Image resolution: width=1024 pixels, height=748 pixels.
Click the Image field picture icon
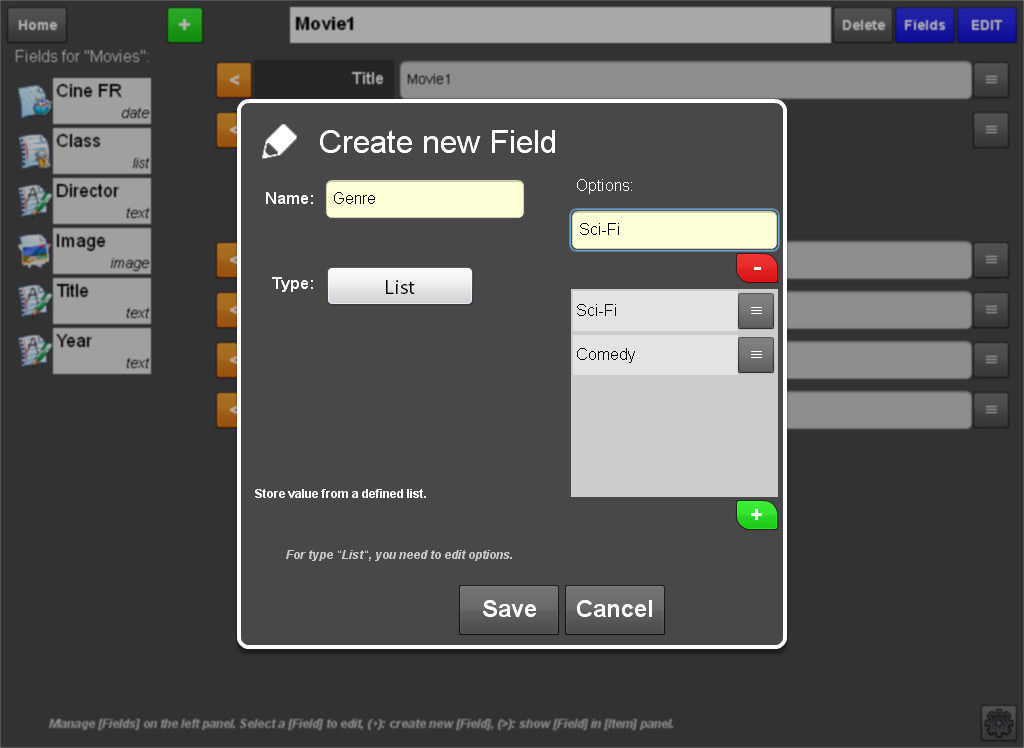point(34,251)
